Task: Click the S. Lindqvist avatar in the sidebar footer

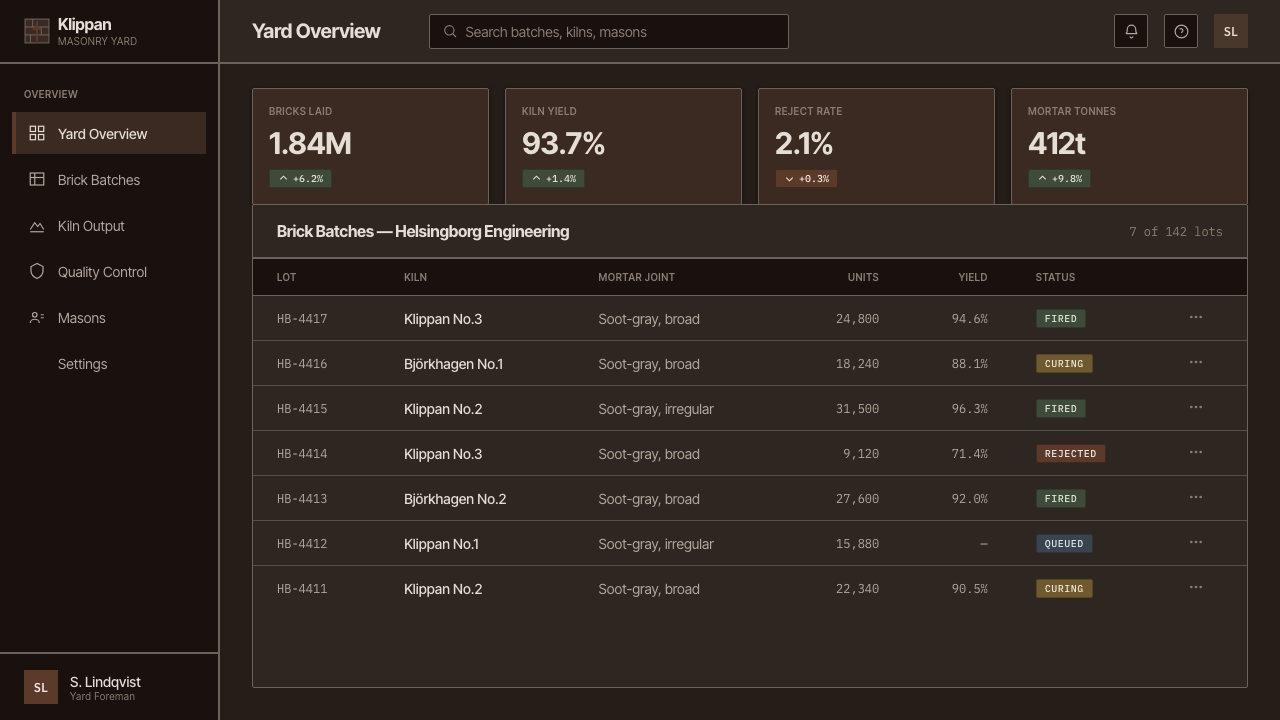Action: [41, 687]
